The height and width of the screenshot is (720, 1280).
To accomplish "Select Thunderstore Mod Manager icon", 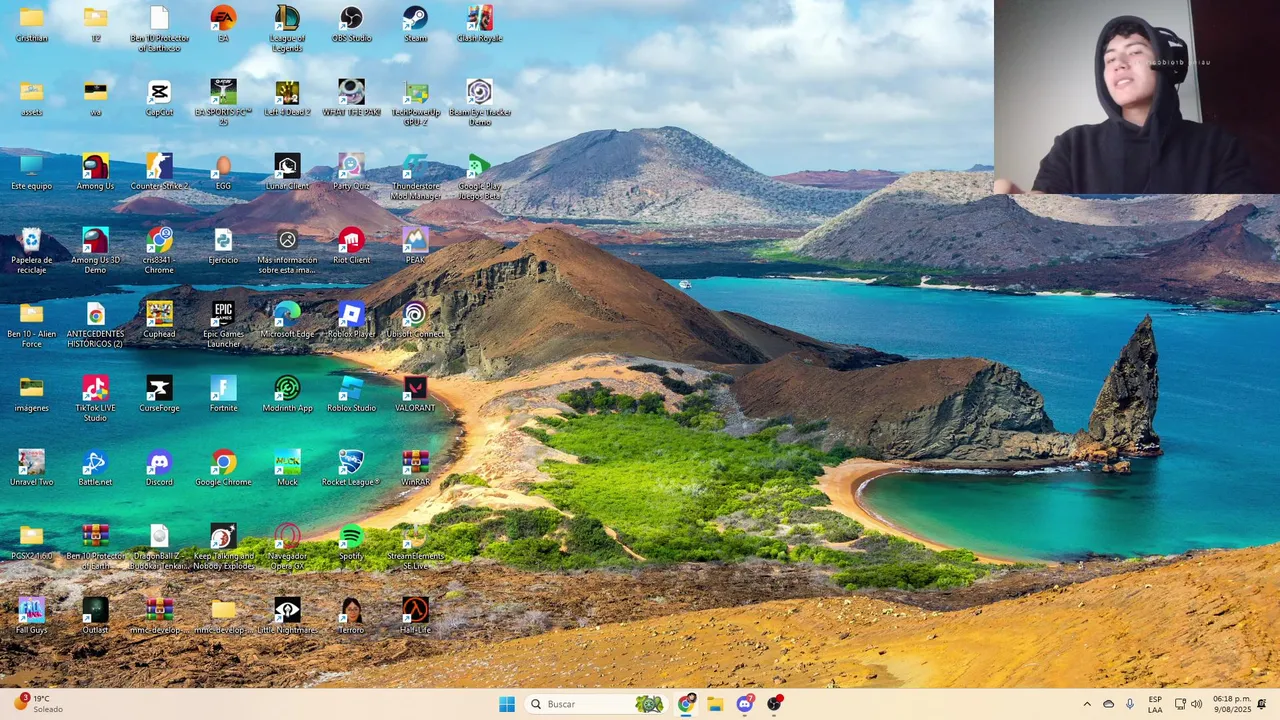I will [x=415, y=177].
